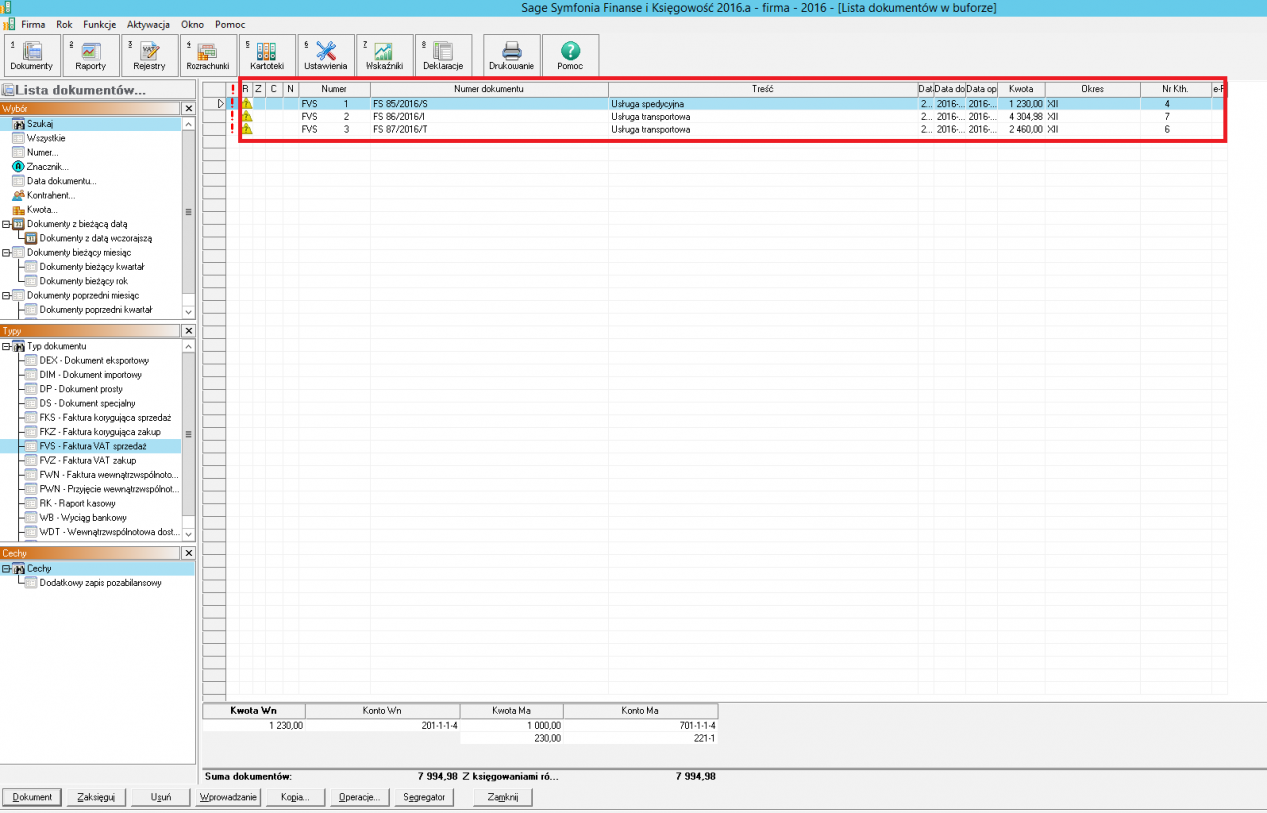Click the Segregator button

point(423,797)
